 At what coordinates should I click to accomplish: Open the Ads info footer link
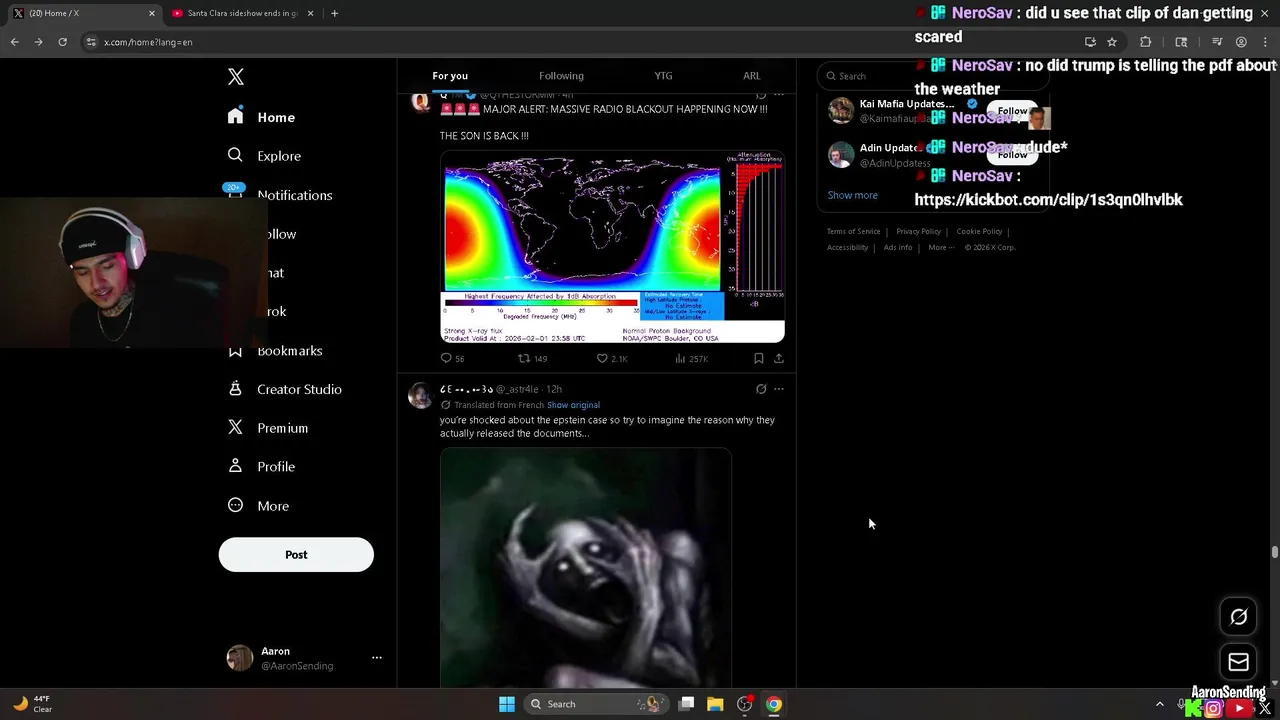[x=898, y=247]
